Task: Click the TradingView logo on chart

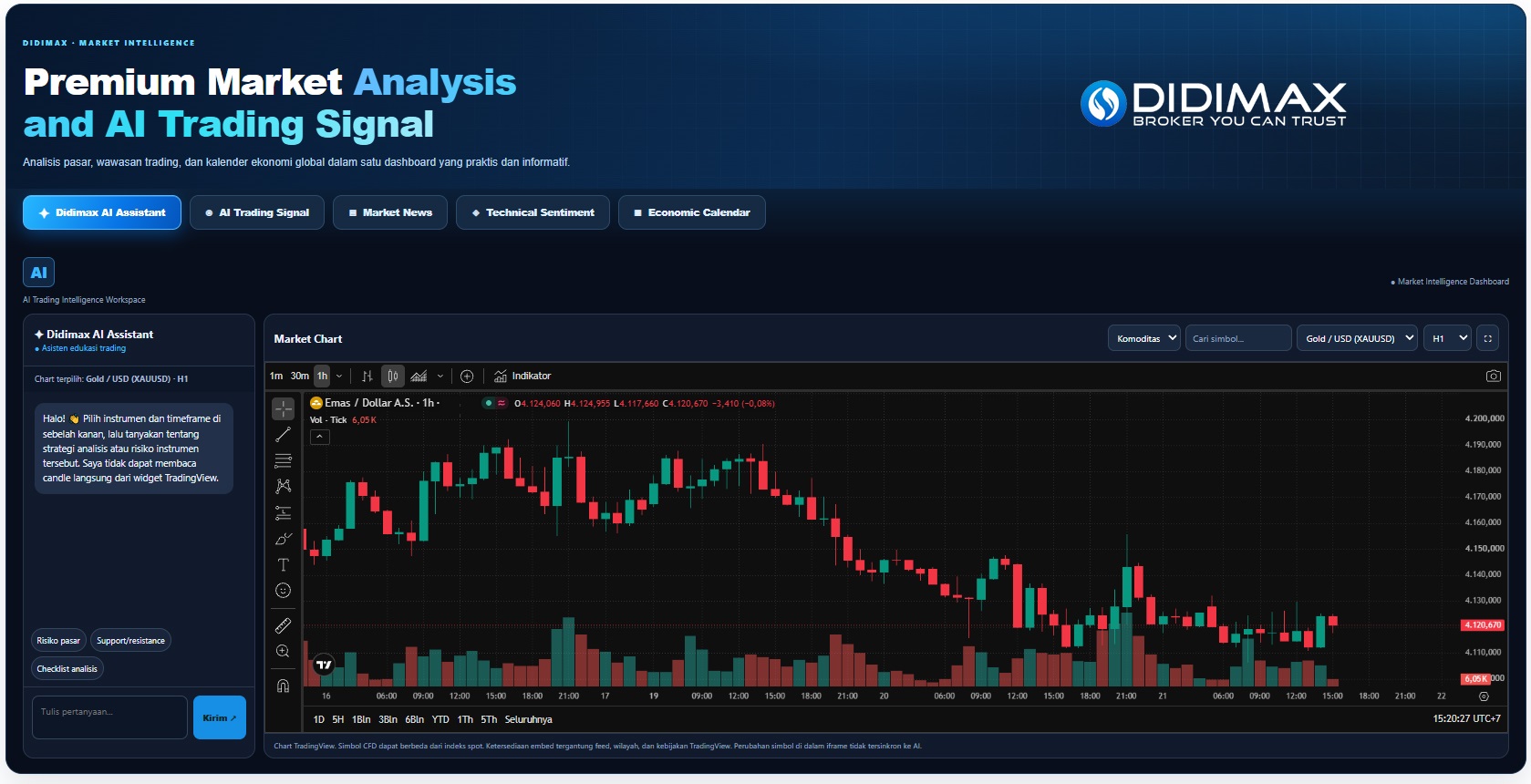Action: pos(324,665)
